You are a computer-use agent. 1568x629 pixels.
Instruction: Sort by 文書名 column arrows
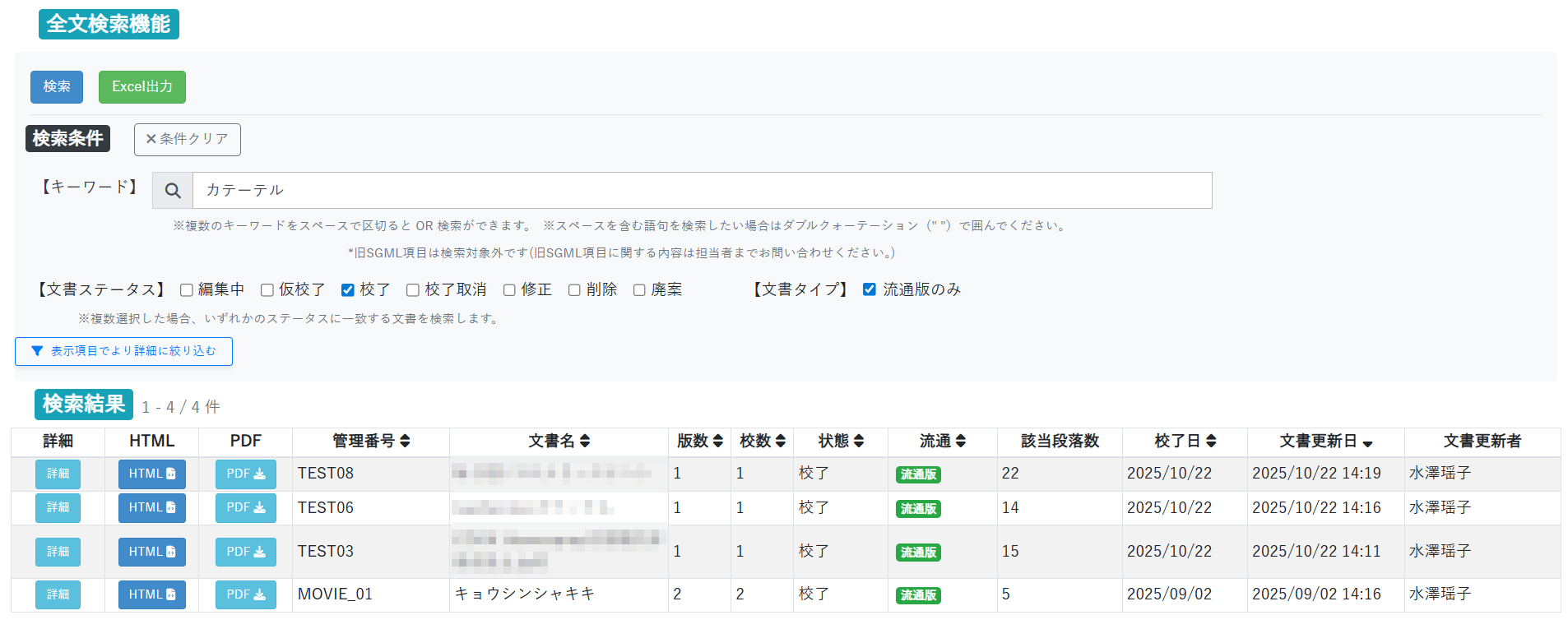pos(585,442)
